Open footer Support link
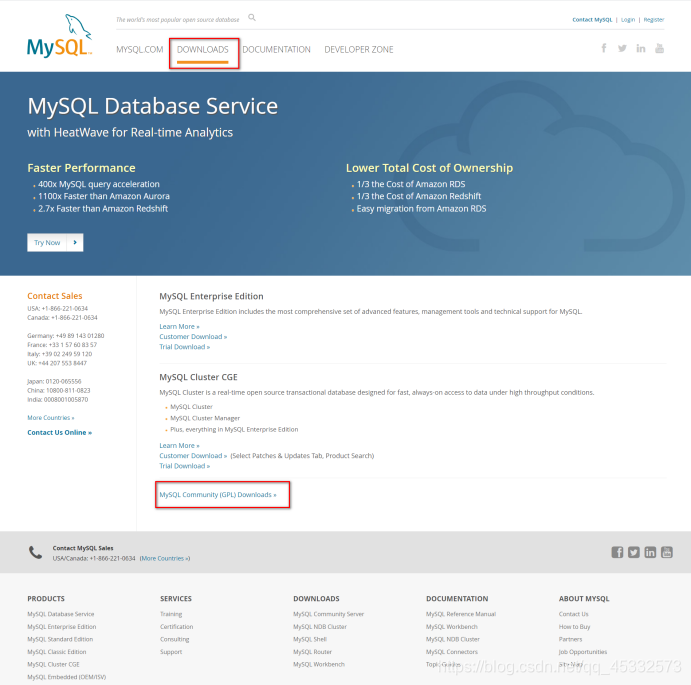 (x=171, y=651)
